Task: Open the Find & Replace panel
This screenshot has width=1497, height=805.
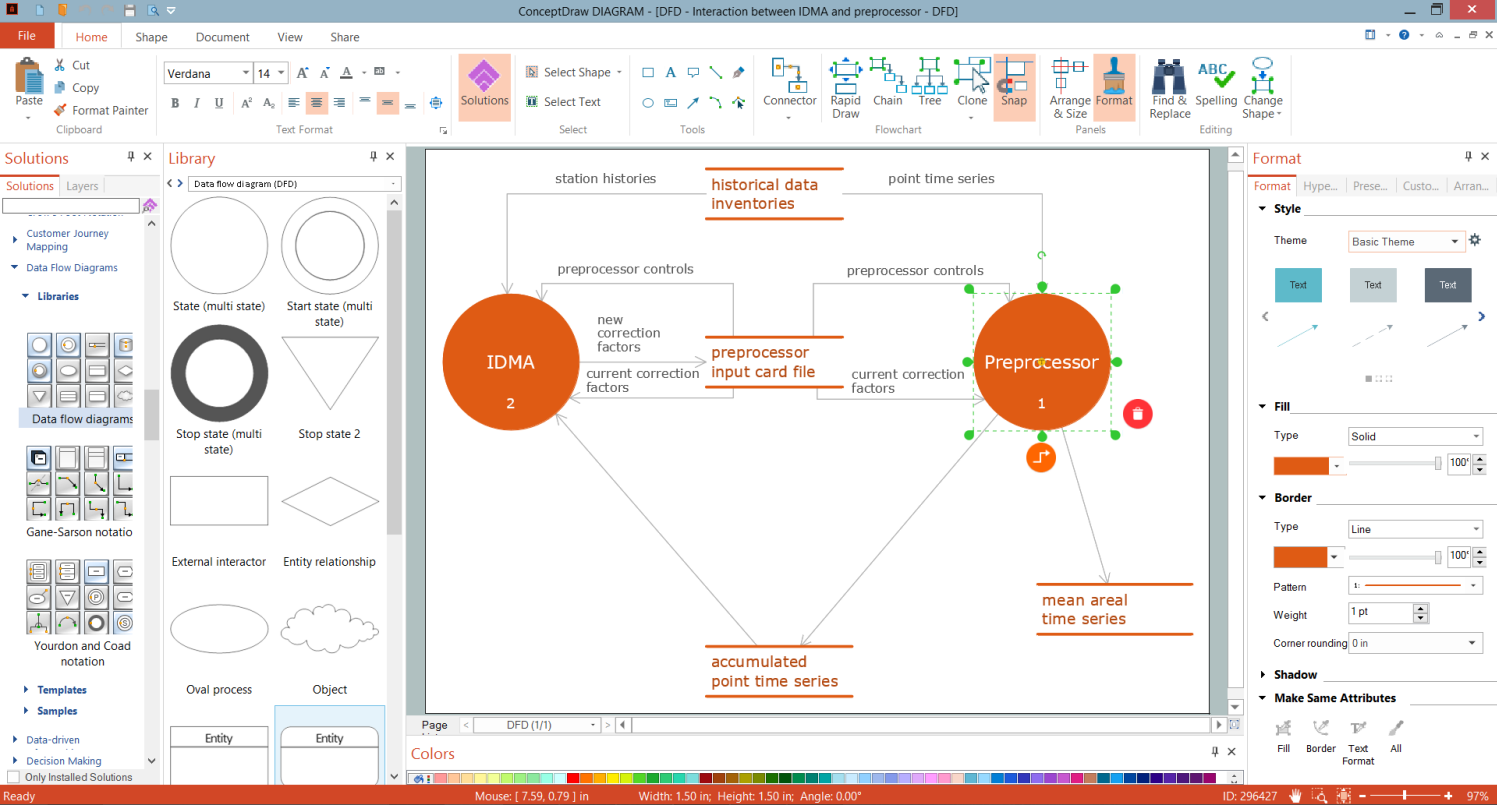Action: pyautogui.click(x=1168, y=88)
